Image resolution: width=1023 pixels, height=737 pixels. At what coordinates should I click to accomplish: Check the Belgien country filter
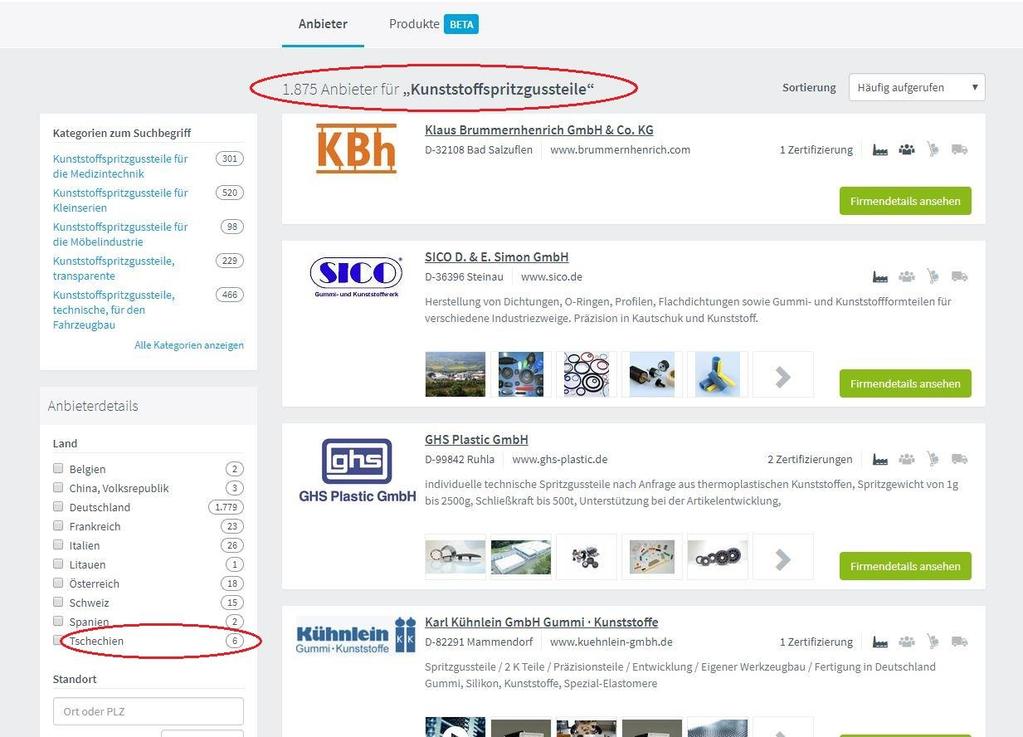[58, 468]
